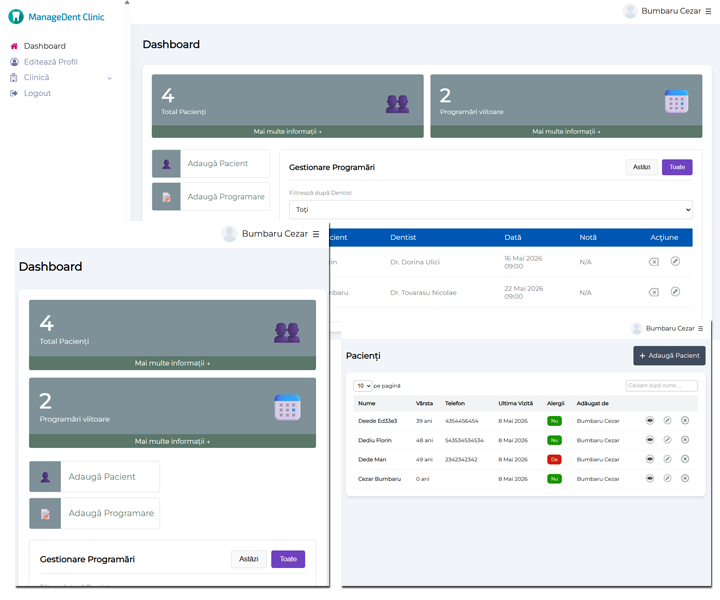Screen dimensions: 720x600
Task: Click the + Adaugă Pacient button on Pacienți page
Action: 669,356
